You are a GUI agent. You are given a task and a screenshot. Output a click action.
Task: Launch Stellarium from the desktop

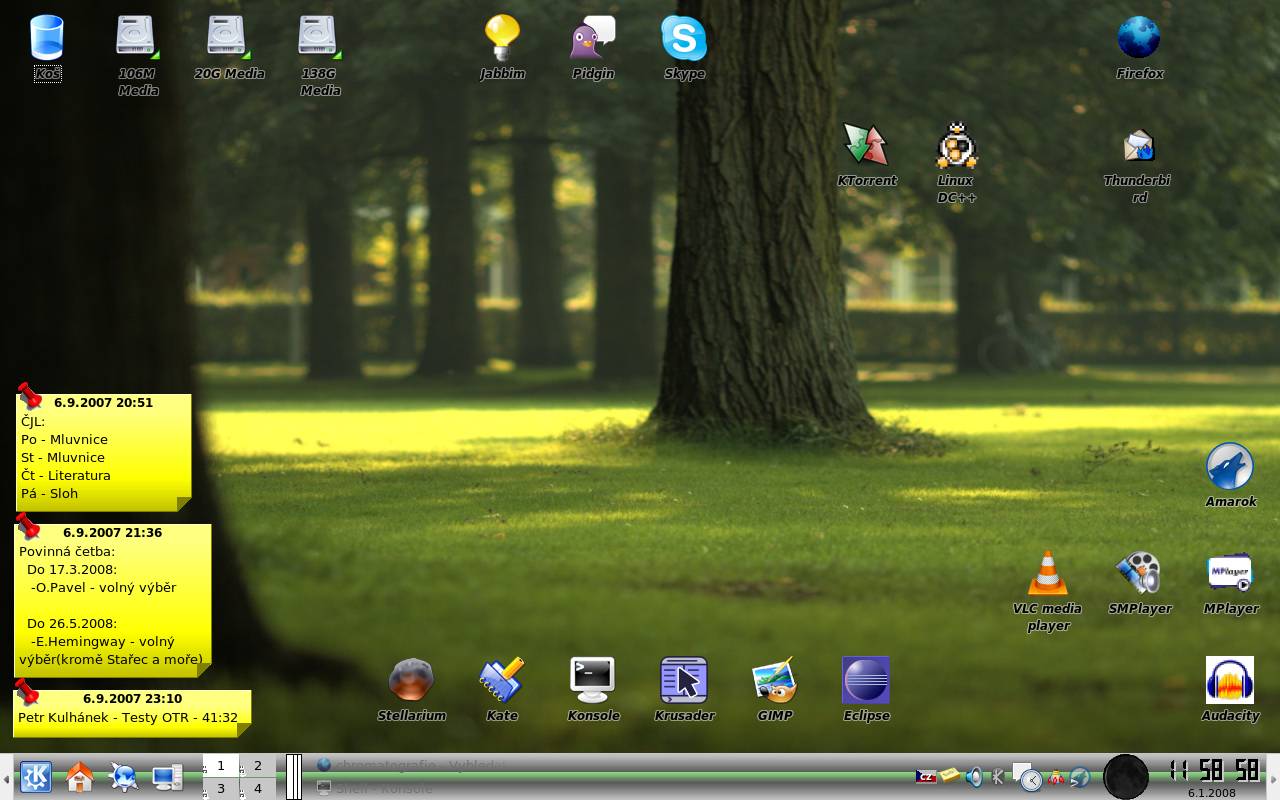tap(411, 681)
